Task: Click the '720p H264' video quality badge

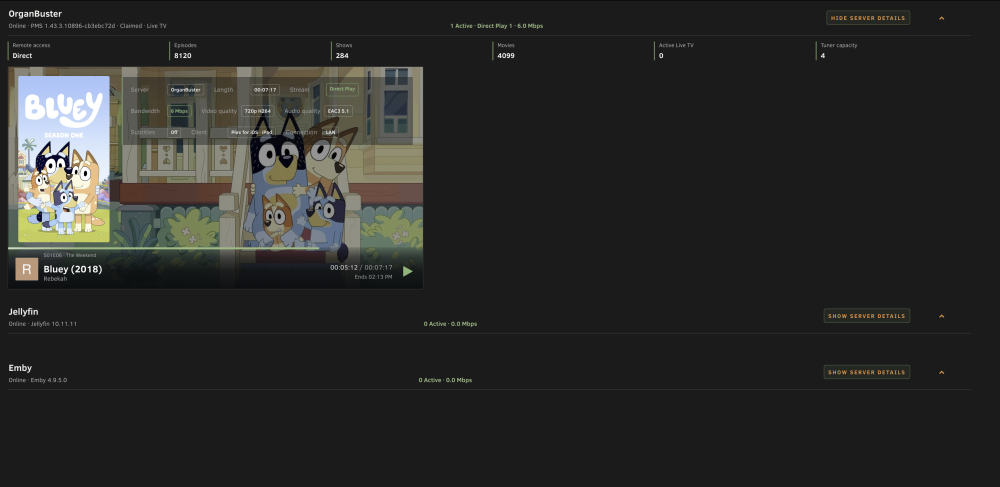Action: tap(258, 111)
